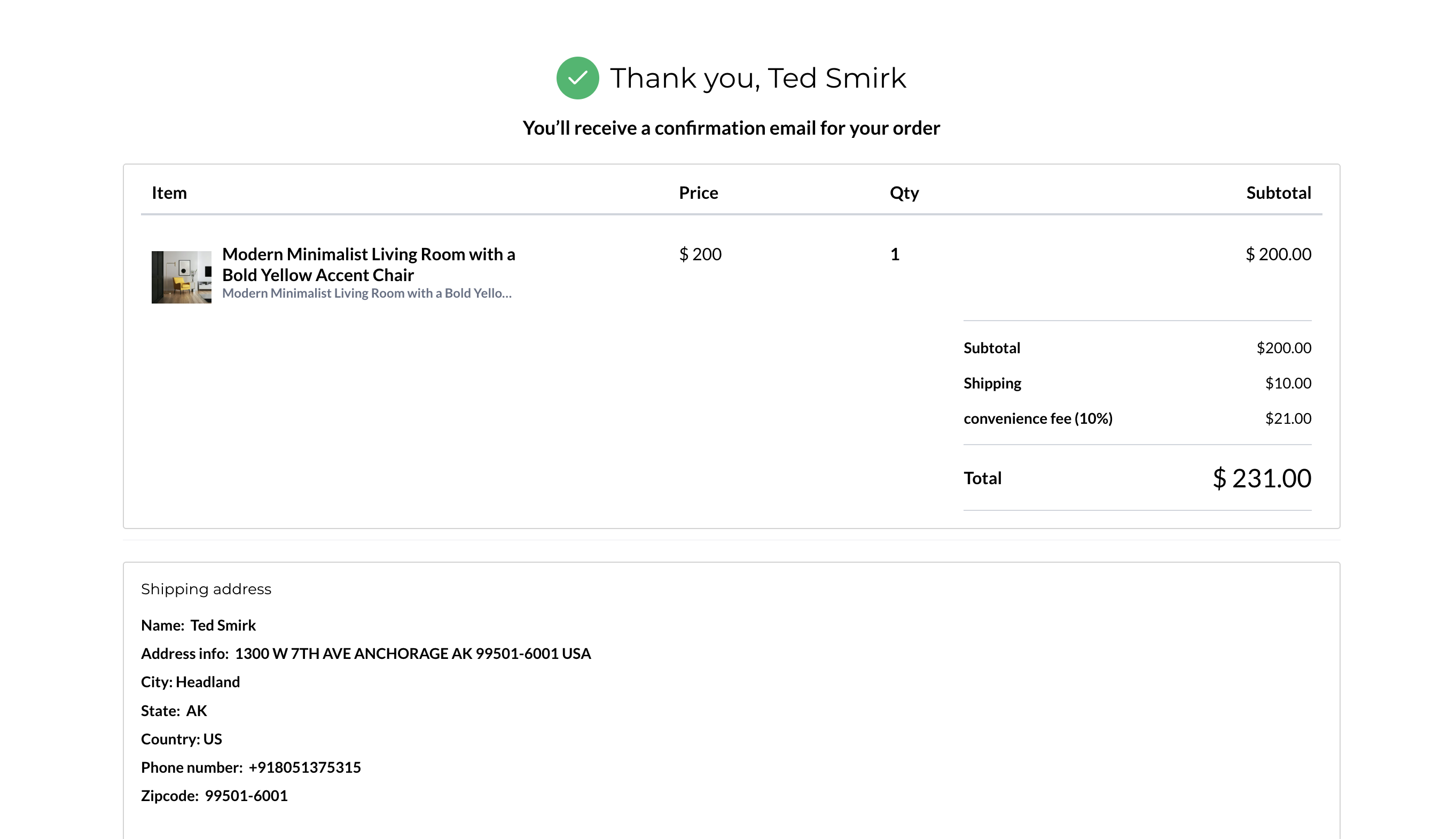Click the Qty column header

tap(904, 192)
